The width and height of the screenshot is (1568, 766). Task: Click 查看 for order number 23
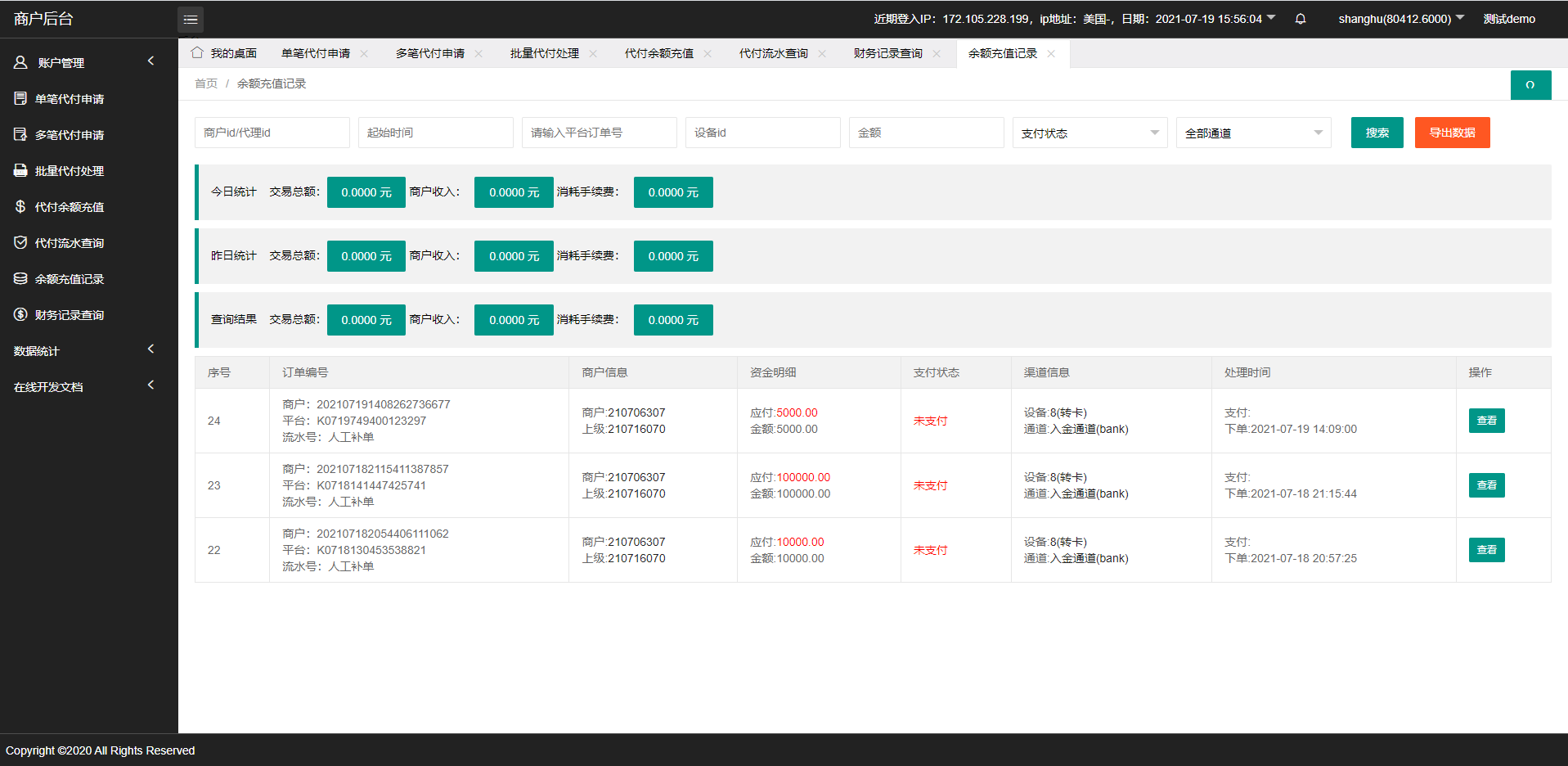point(1486,485)
